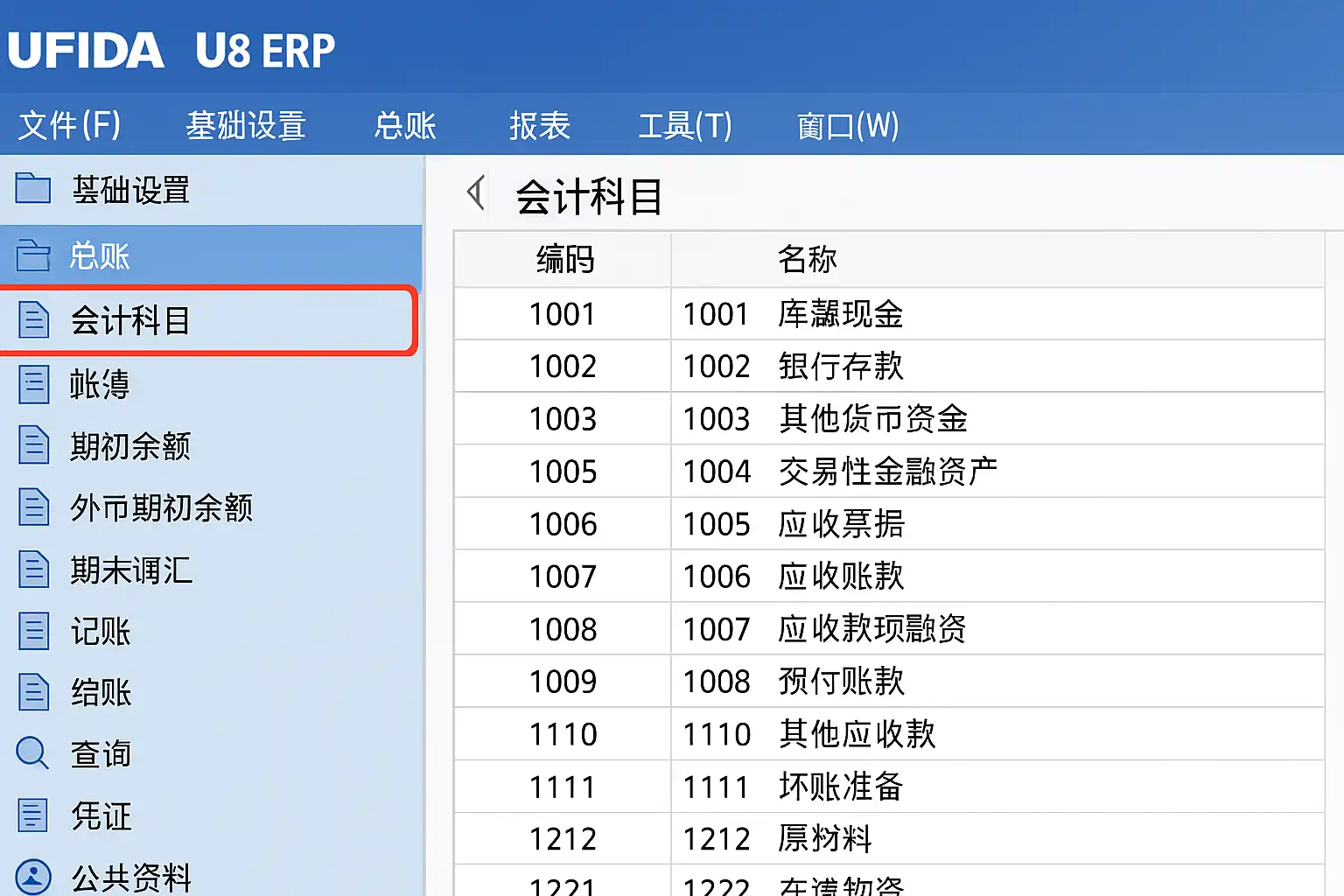Viewport: 1344px width, 896px height.
Task: Open the 结账 document icon in sidebar
Action: point(33,692)
